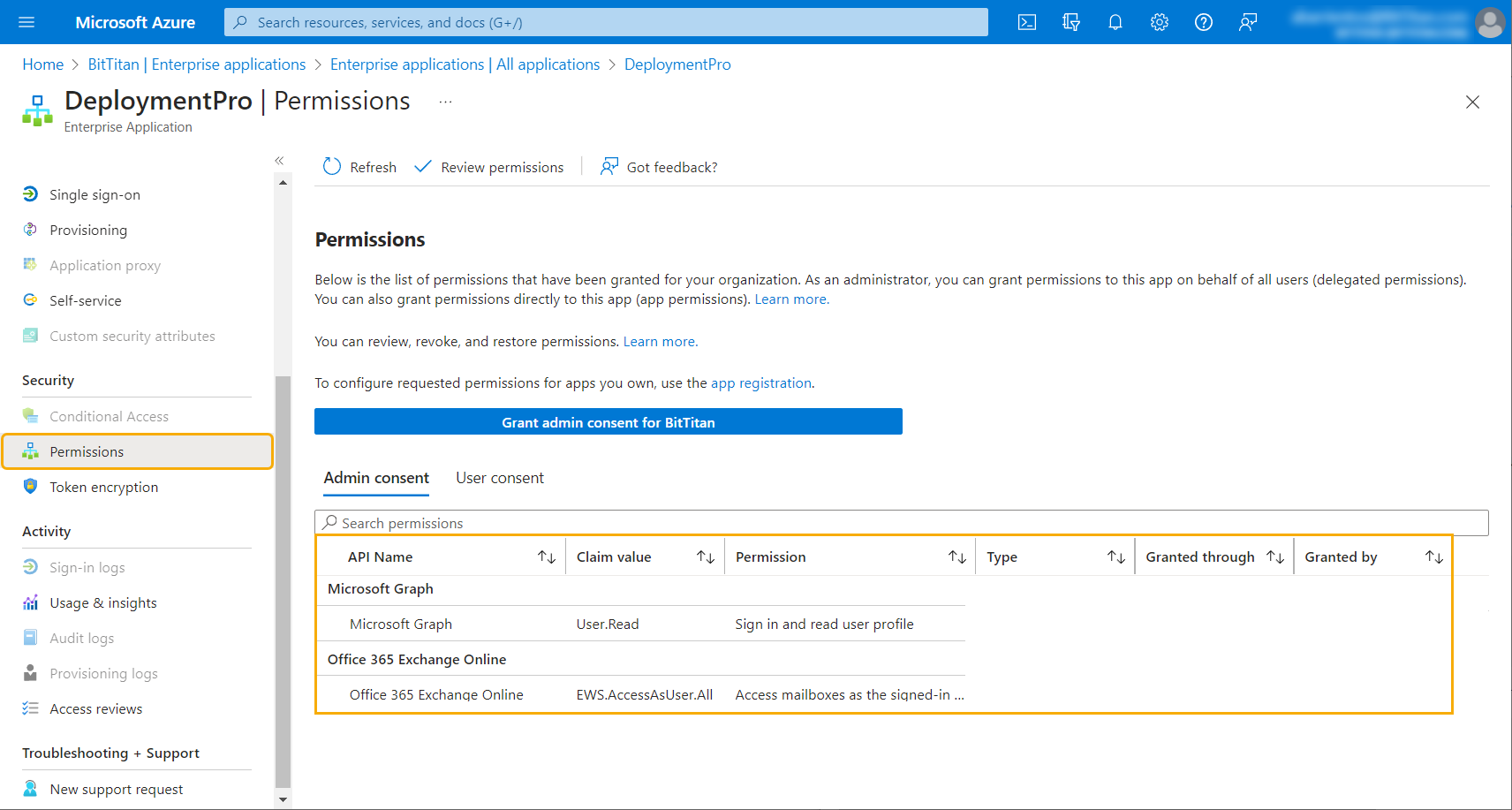Collapse the Office 365 Exchange Online group row
This screenshot has height=810, width=1512.
(417, 659)
